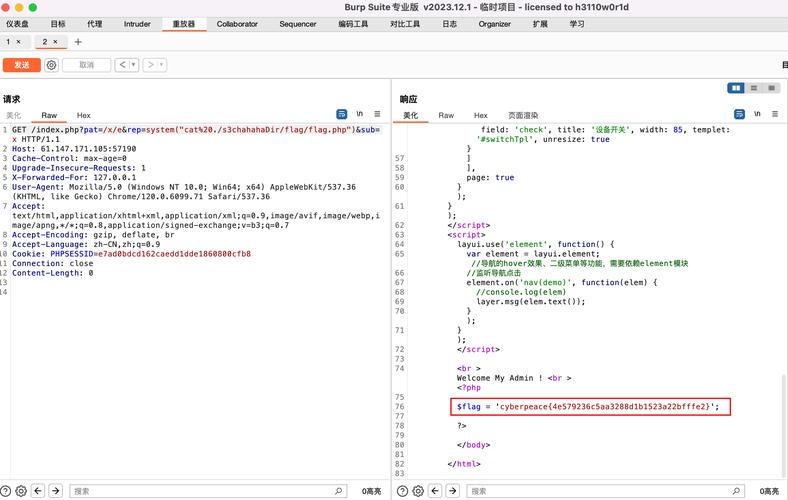
Task: Jump to next response search match
Action: (453, 491)
